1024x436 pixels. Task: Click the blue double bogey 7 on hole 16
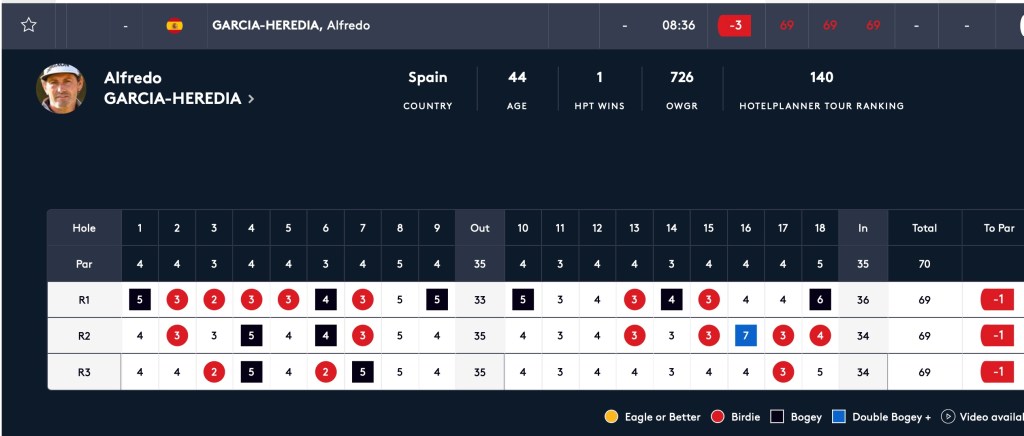click(x=746, y=336)
